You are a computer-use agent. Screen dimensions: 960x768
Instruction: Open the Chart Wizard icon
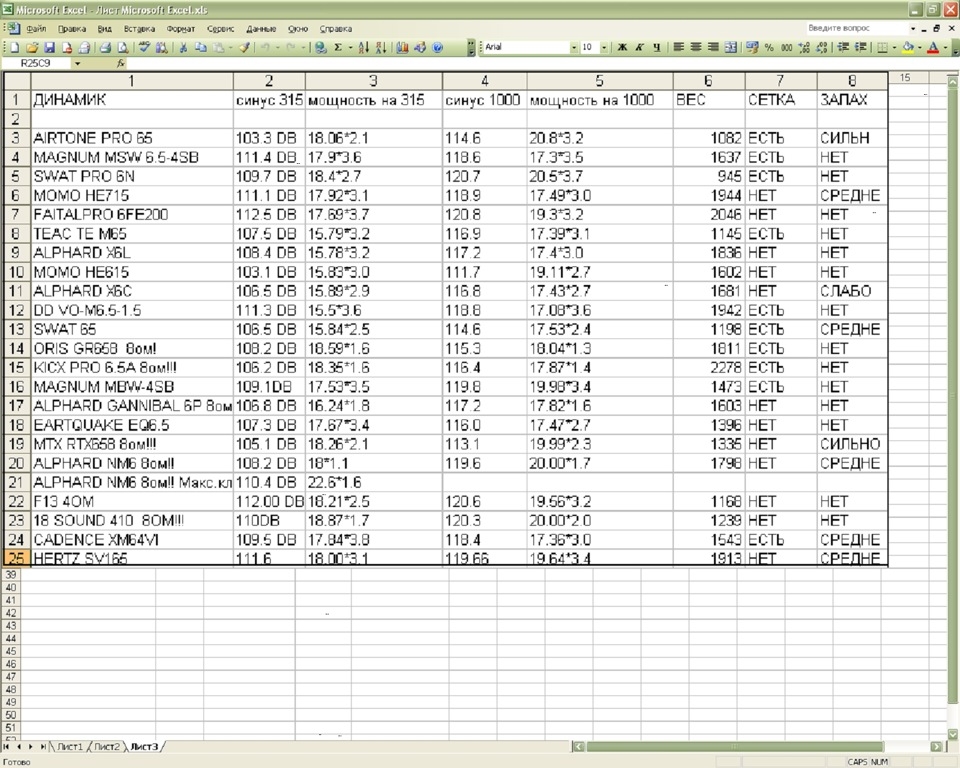point(402,47)
